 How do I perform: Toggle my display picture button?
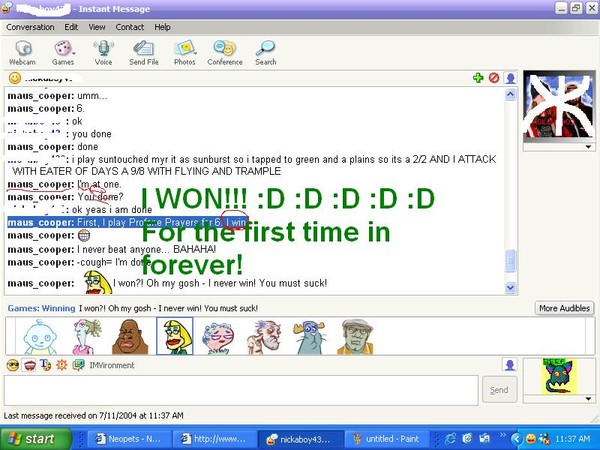coord(511,365)
